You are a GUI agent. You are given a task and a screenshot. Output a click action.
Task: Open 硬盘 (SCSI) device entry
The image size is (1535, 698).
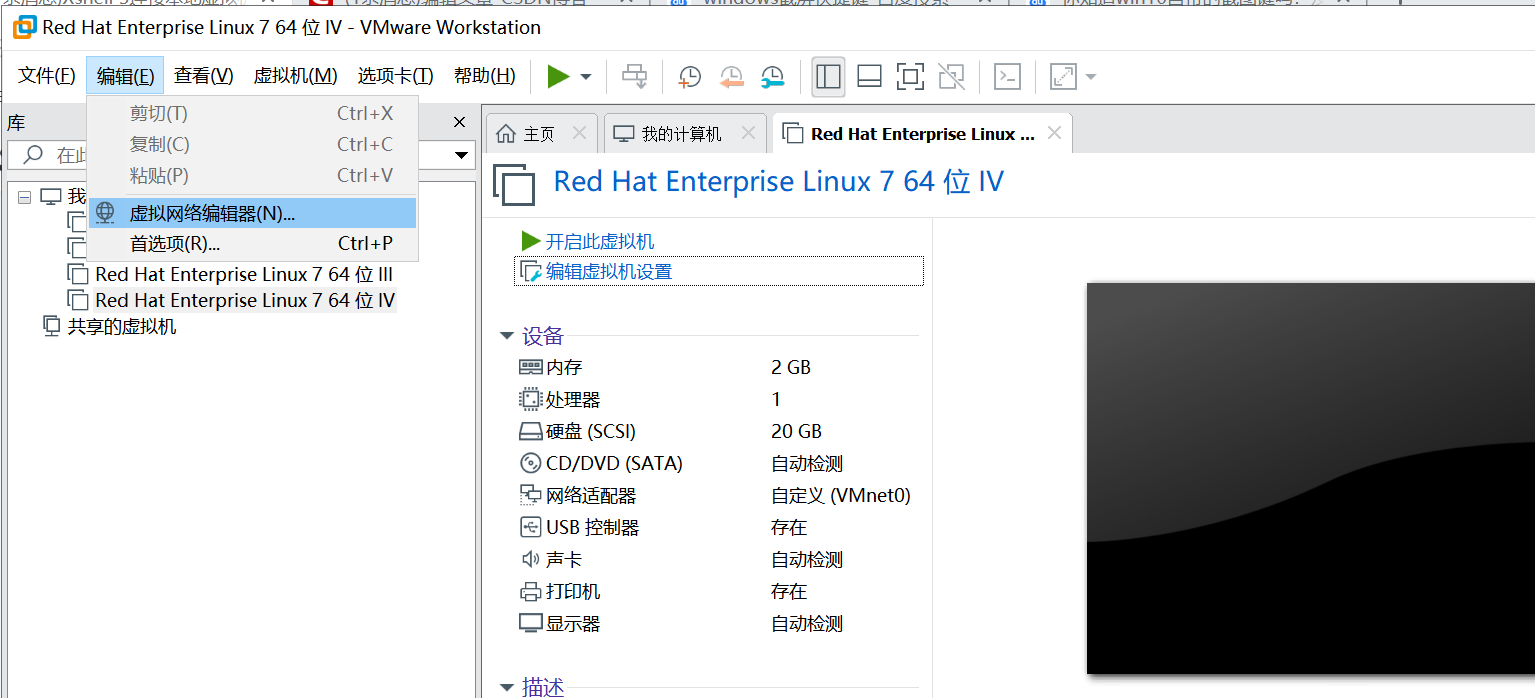(x=591, y=431)
